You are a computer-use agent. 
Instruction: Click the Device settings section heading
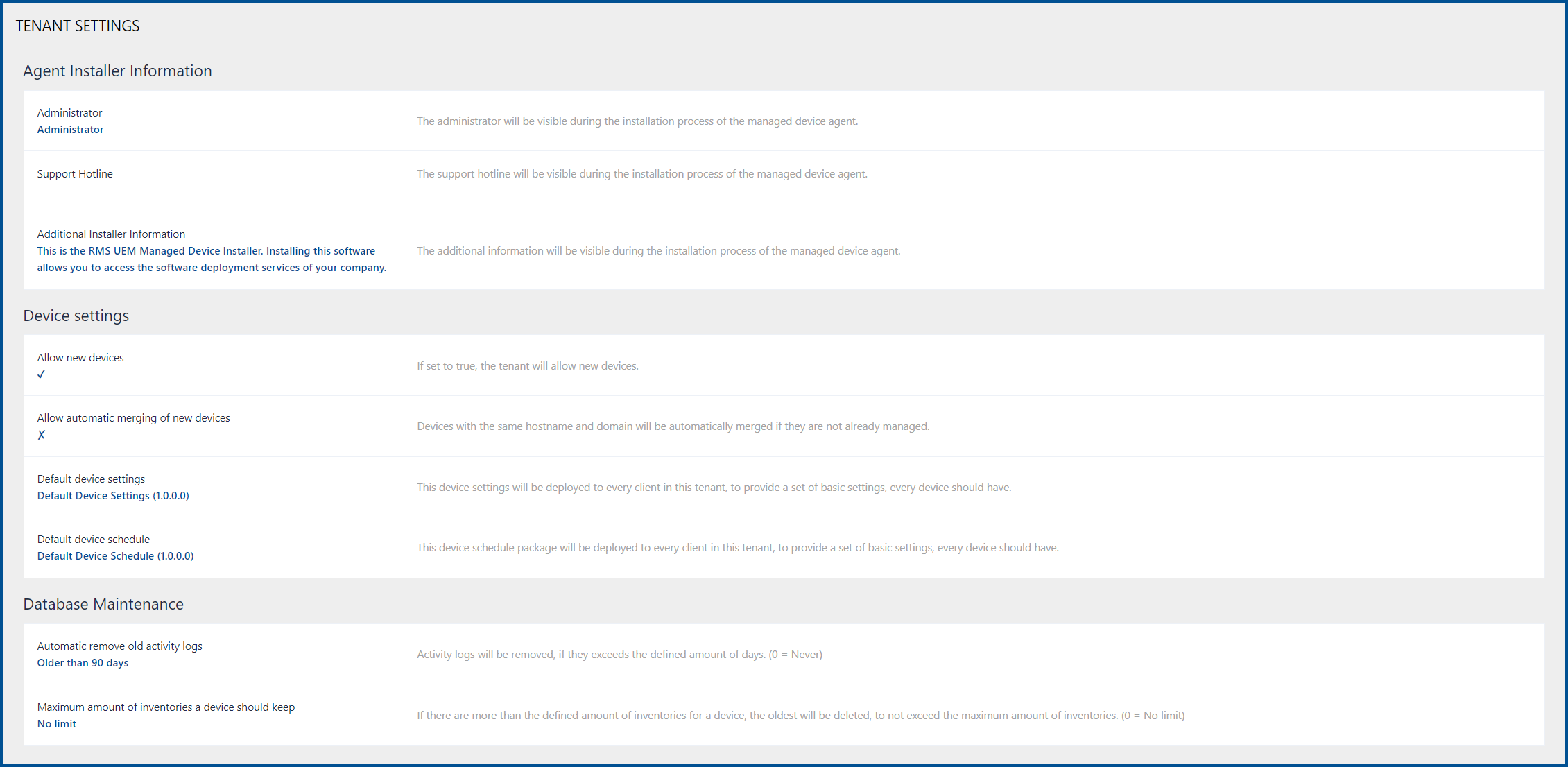pyautogui.click(x=76, y=316)
